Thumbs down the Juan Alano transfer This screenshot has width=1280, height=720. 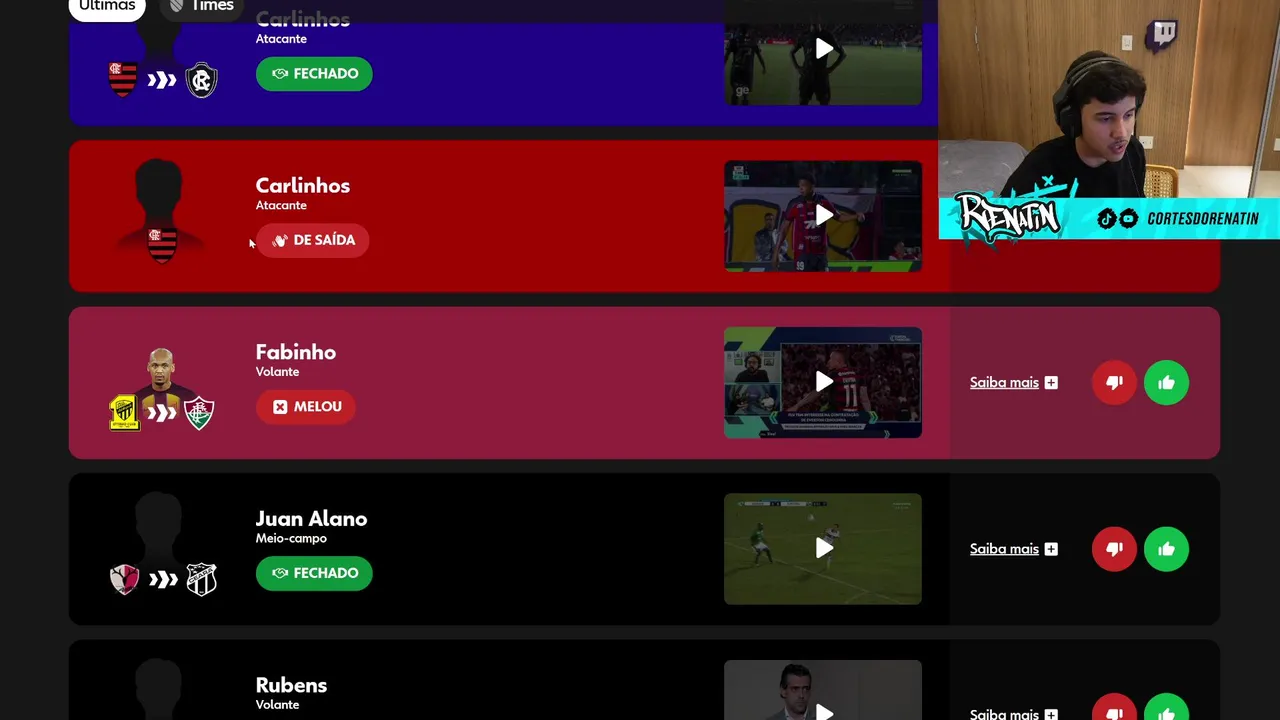coord(1114,548)
